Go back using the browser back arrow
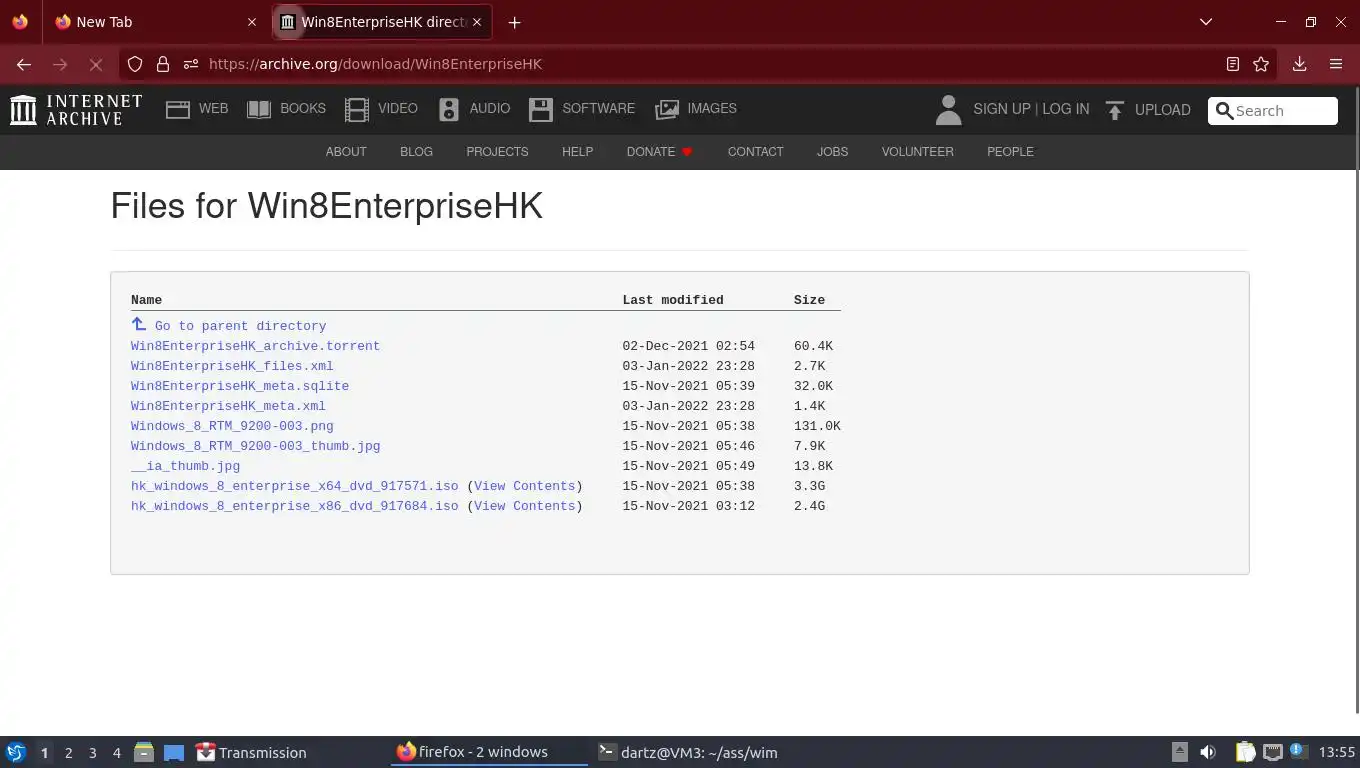The image size is (1360, 768). tap(24, 64)
